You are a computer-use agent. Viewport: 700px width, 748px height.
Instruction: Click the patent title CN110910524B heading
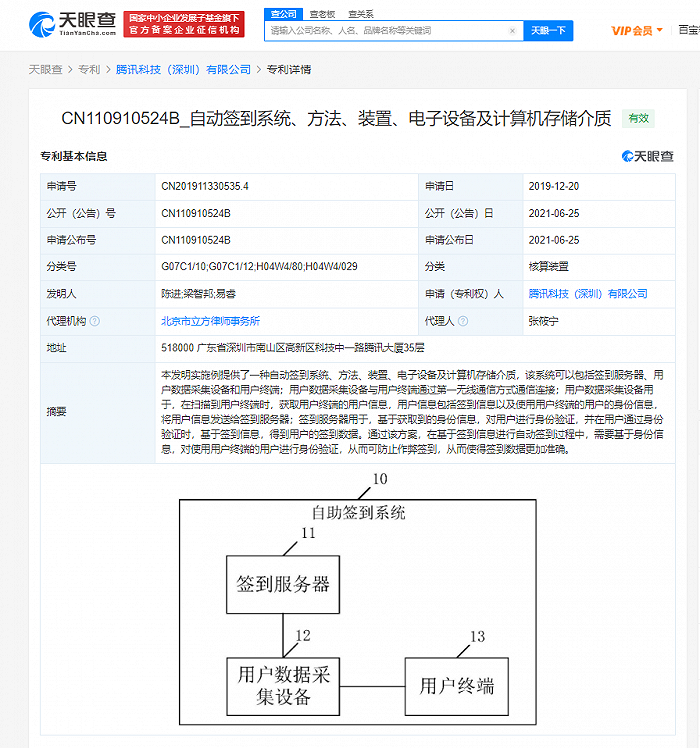(x=336, y=118)
